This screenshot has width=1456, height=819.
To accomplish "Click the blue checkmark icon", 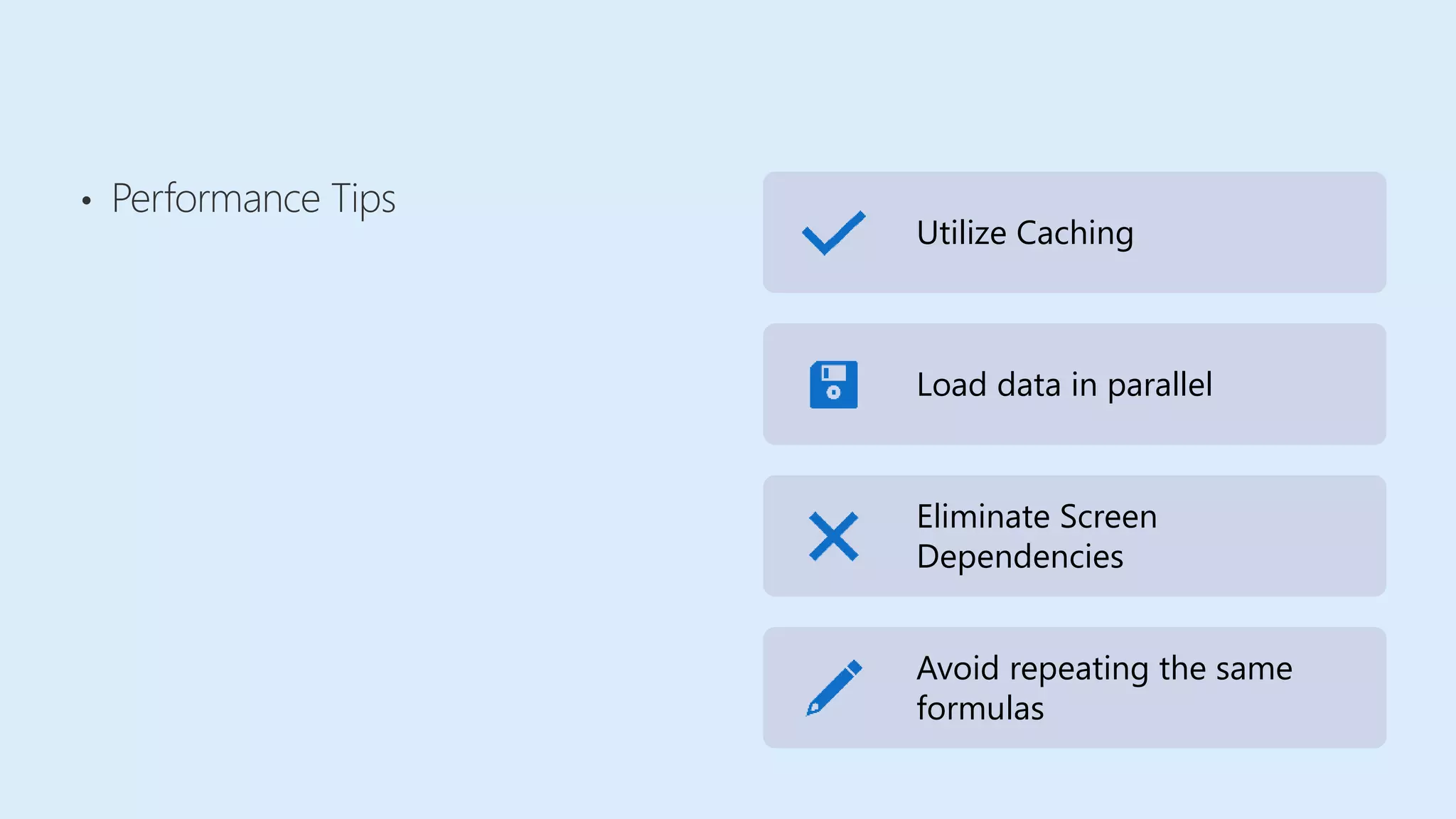I will click(833, 232).
